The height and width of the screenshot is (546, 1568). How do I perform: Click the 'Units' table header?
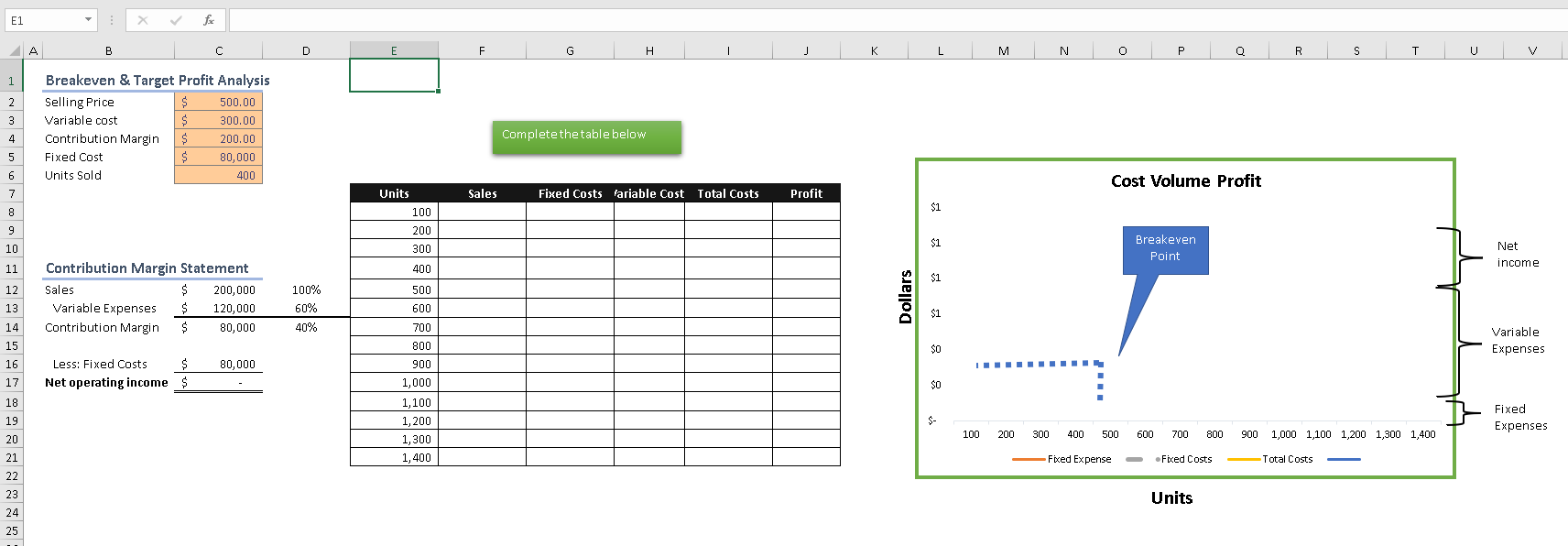tap(394, 193)
